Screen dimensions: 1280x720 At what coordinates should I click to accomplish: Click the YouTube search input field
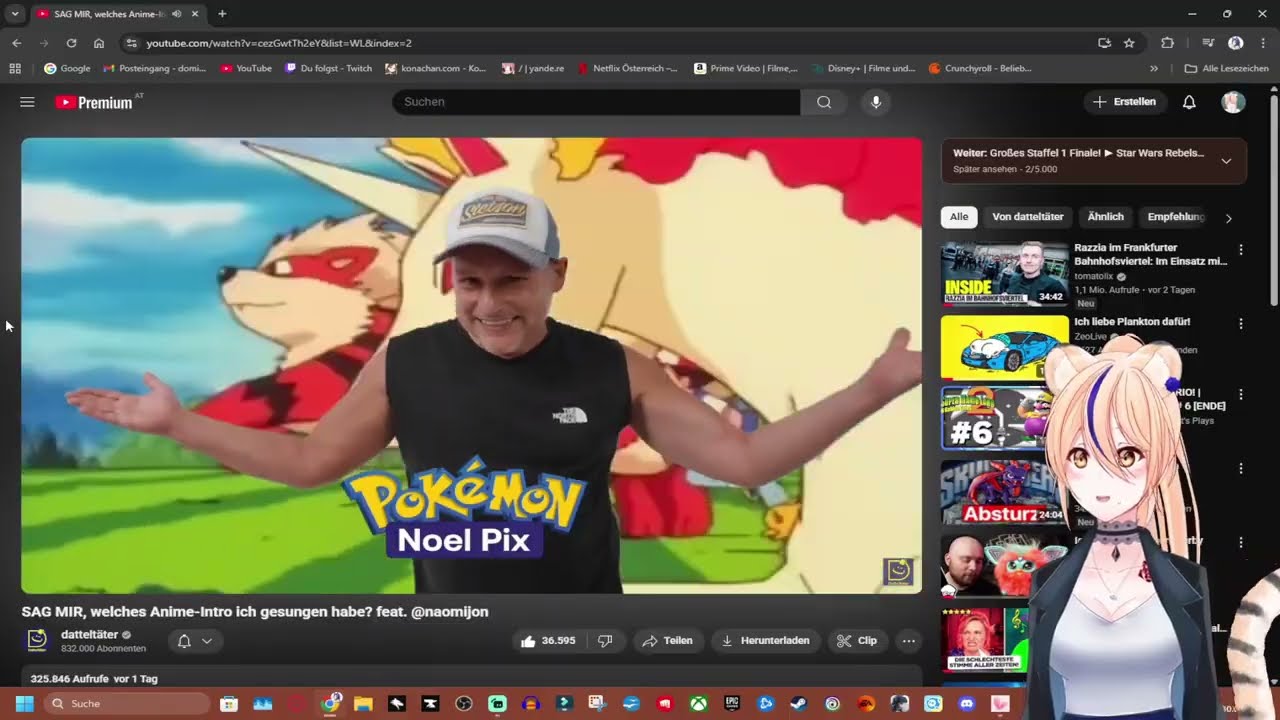[x=596, y=102]
